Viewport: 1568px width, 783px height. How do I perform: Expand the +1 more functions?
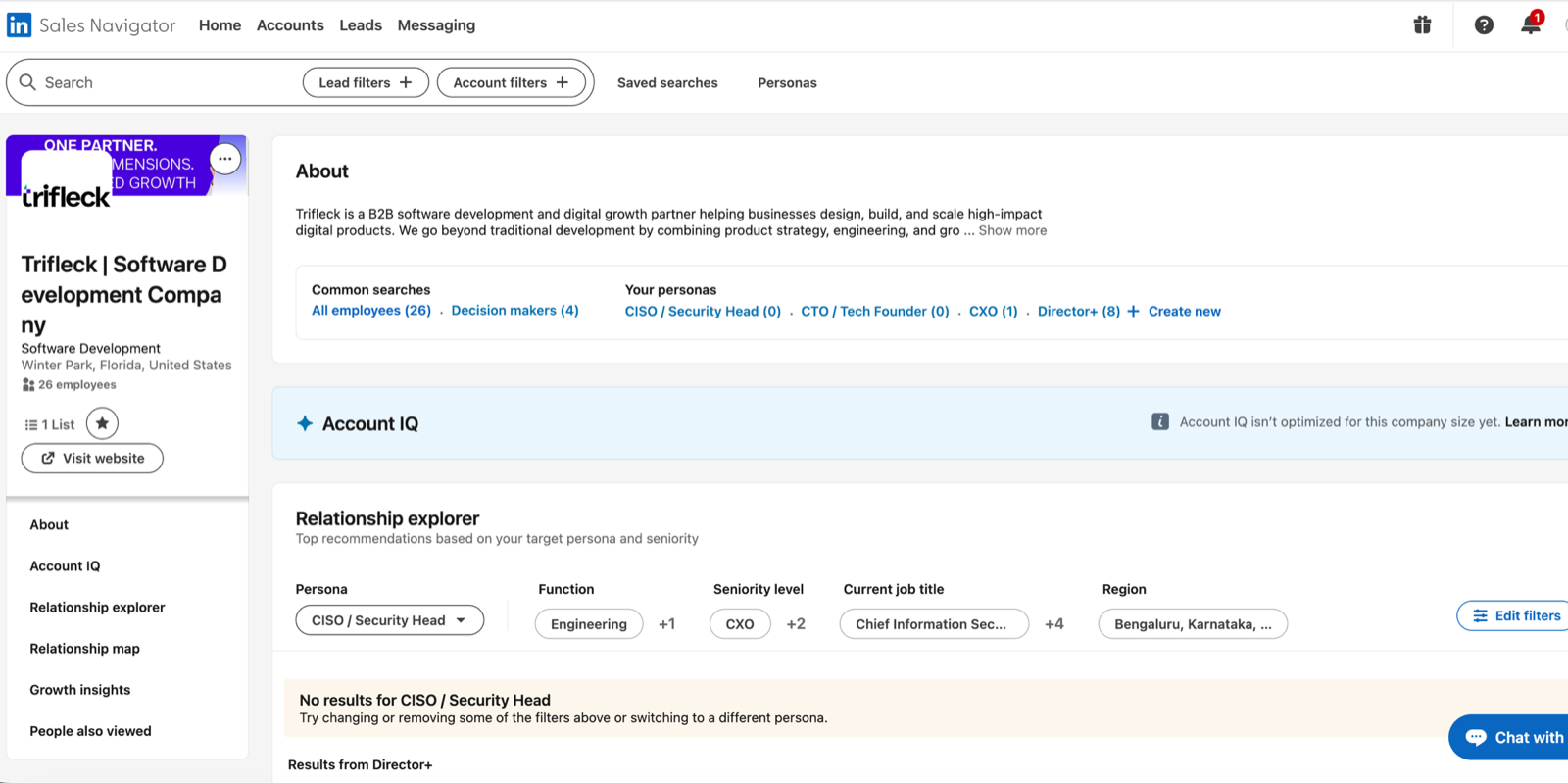tap(666, 623)
